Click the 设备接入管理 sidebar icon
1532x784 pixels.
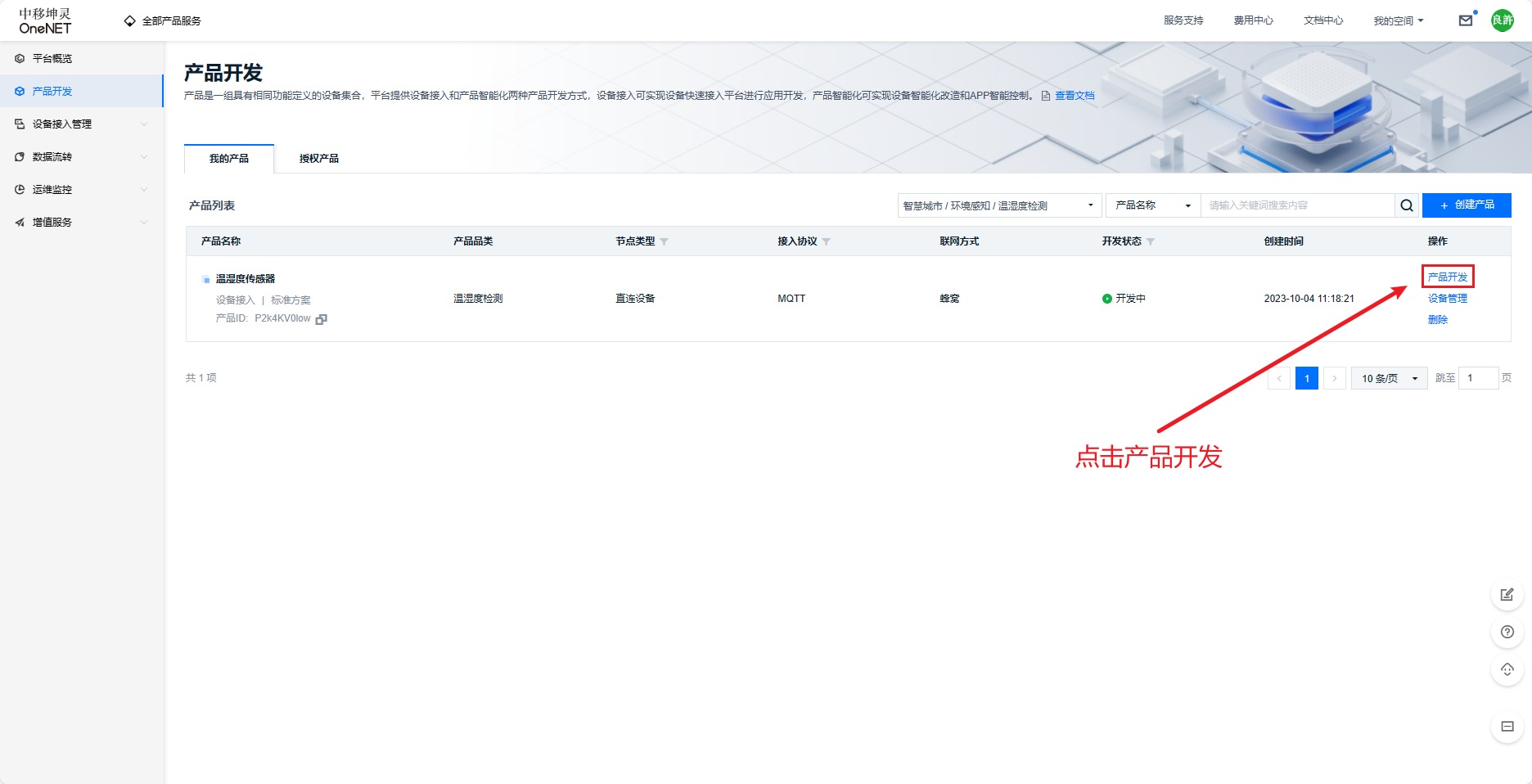coord(20,124)
